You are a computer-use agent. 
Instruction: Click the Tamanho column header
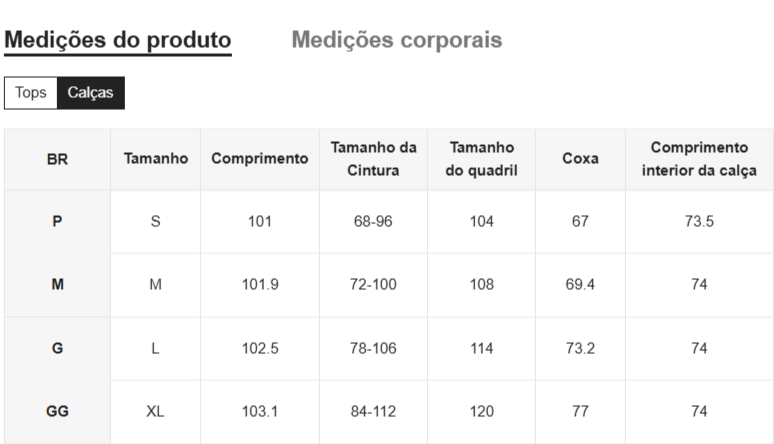tap(155, 159)
